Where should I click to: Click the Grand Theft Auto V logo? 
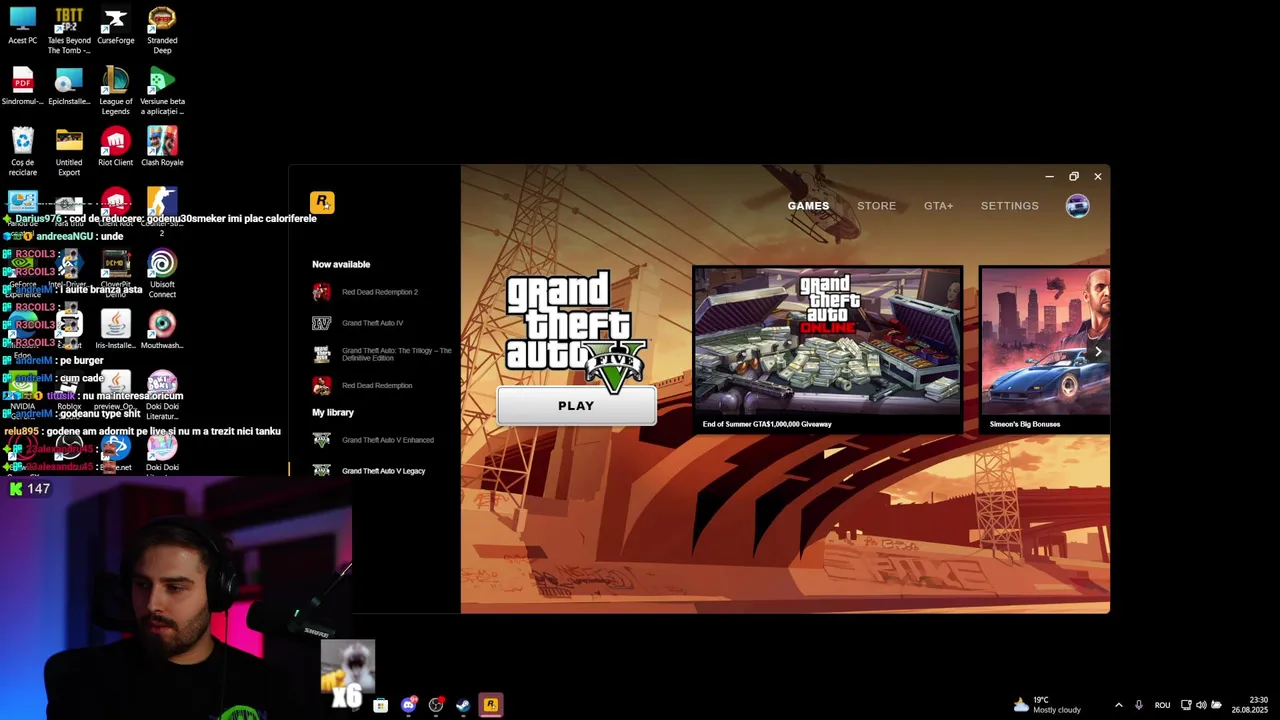pos(576,330)
